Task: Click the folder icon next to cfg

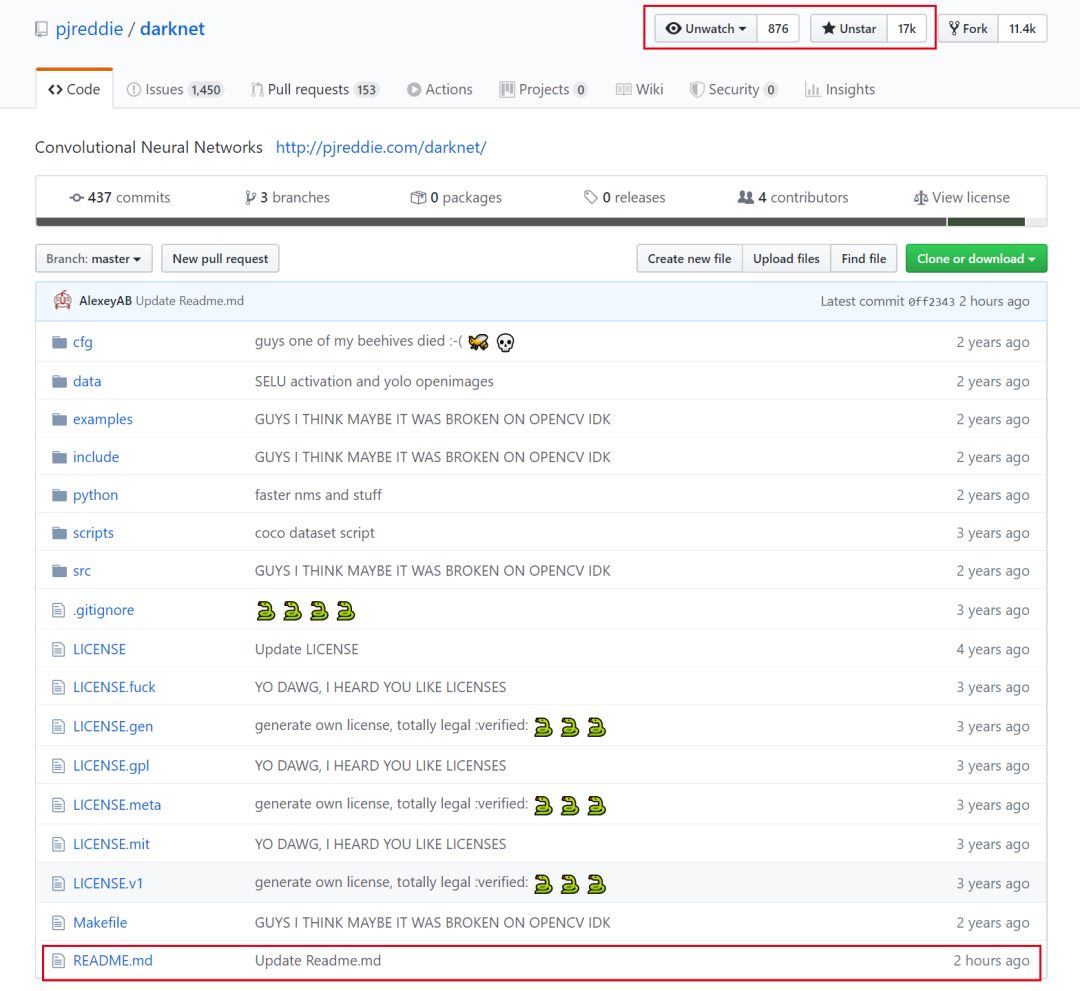Action: (x=58, y=342)
